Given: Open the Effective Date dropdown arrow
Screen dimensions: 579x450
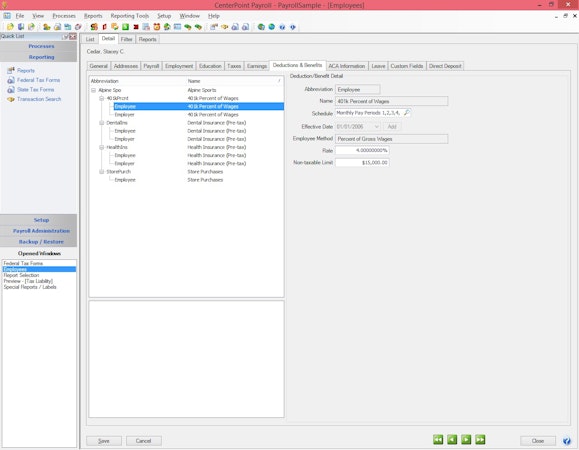Looking at the screenshot, I should click(x=376, y=127).
